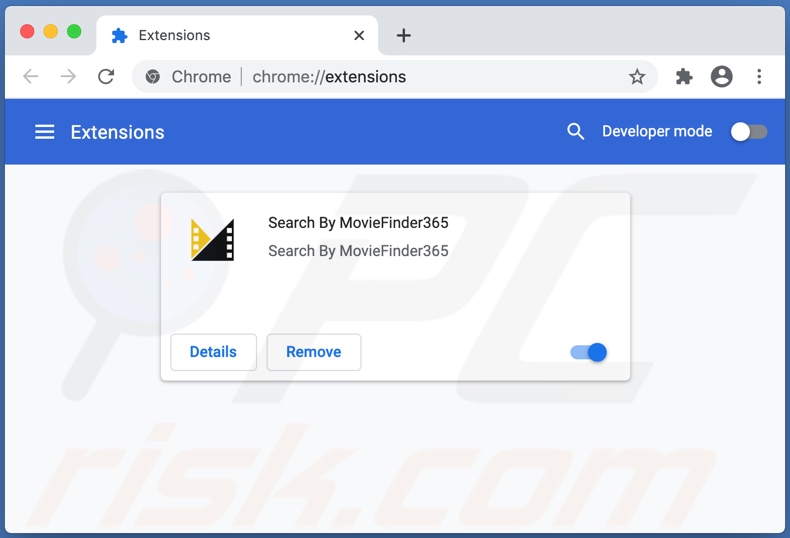Open Details for Search By MovieFinder365
Viewport: 790px width, 538px height.
pos(213,352)
